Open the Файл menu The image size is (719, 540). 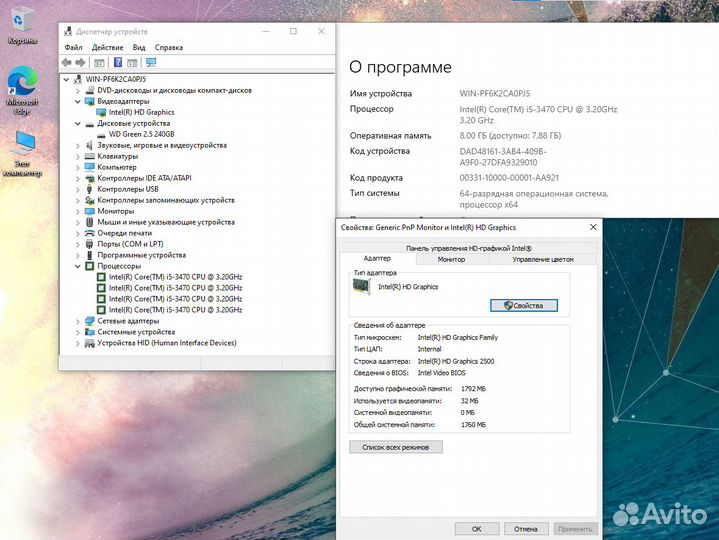click(x=73, y=47)
